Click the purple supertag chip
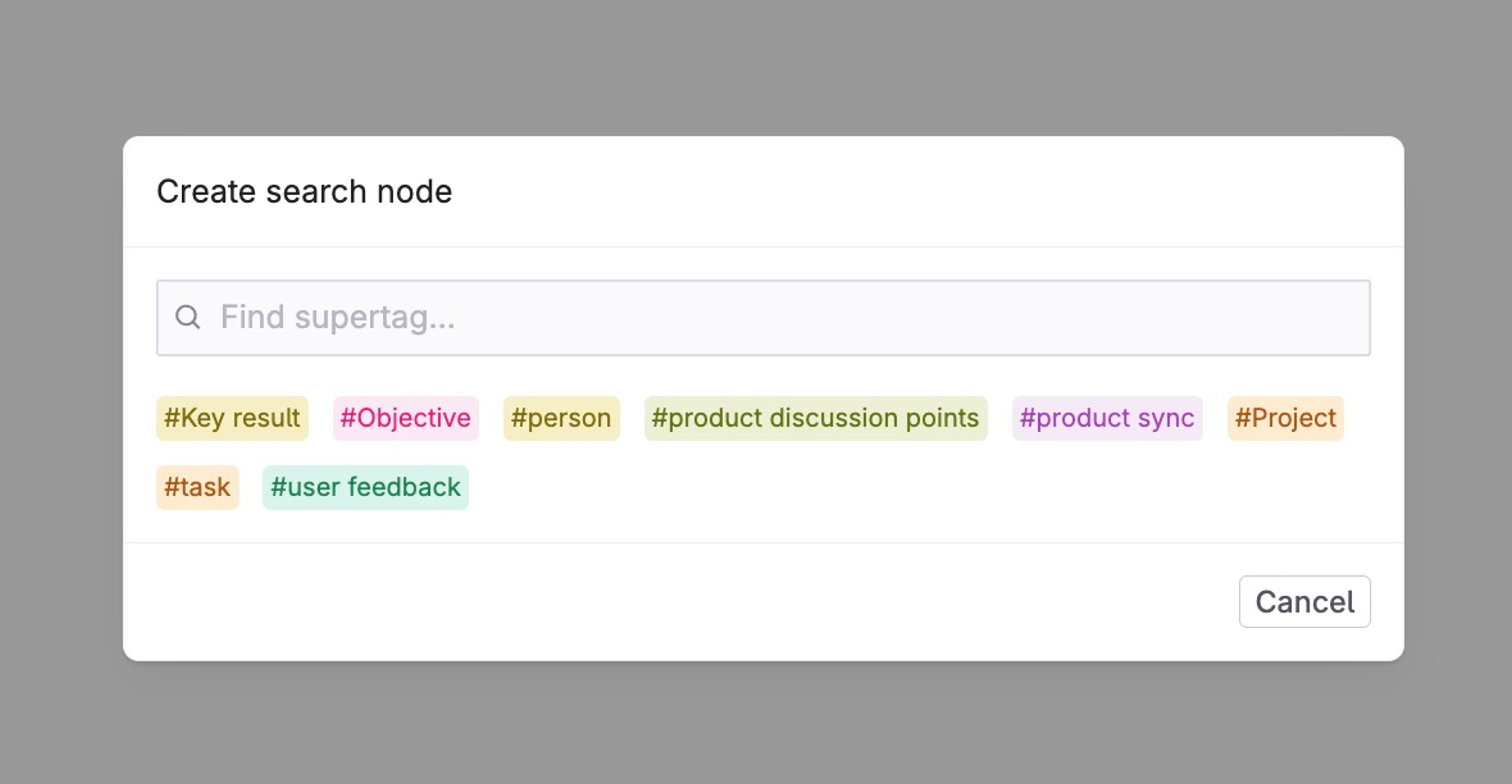Viewport: 1512px width, 784px height. point(1107,418)
